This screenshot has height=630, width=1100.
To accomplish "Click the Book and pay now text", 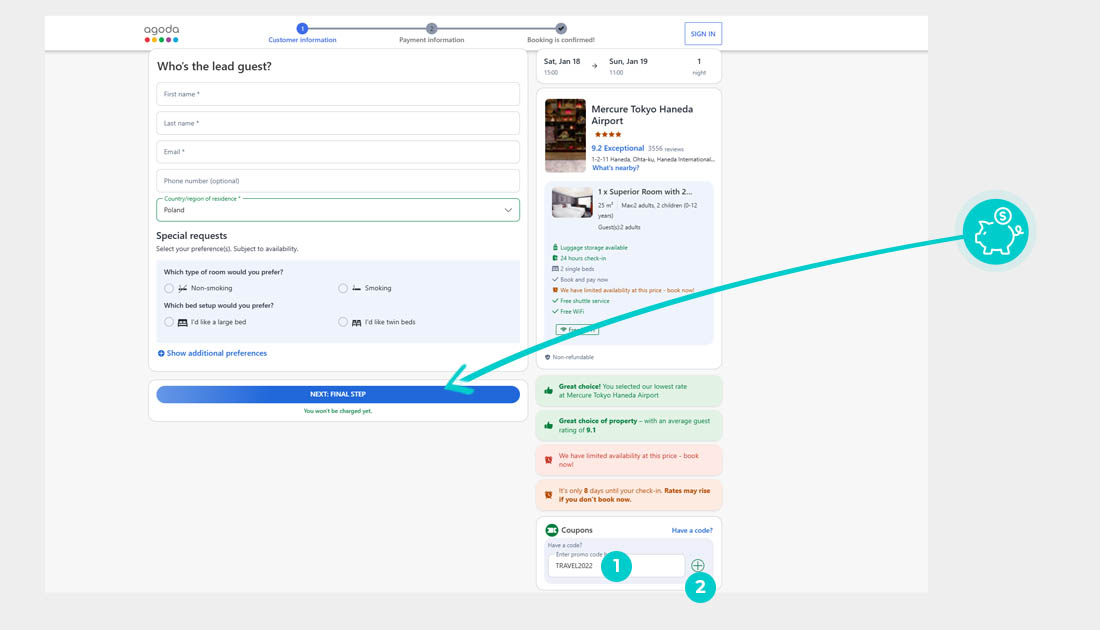I will pyautogui.click(x=584, y=279).
